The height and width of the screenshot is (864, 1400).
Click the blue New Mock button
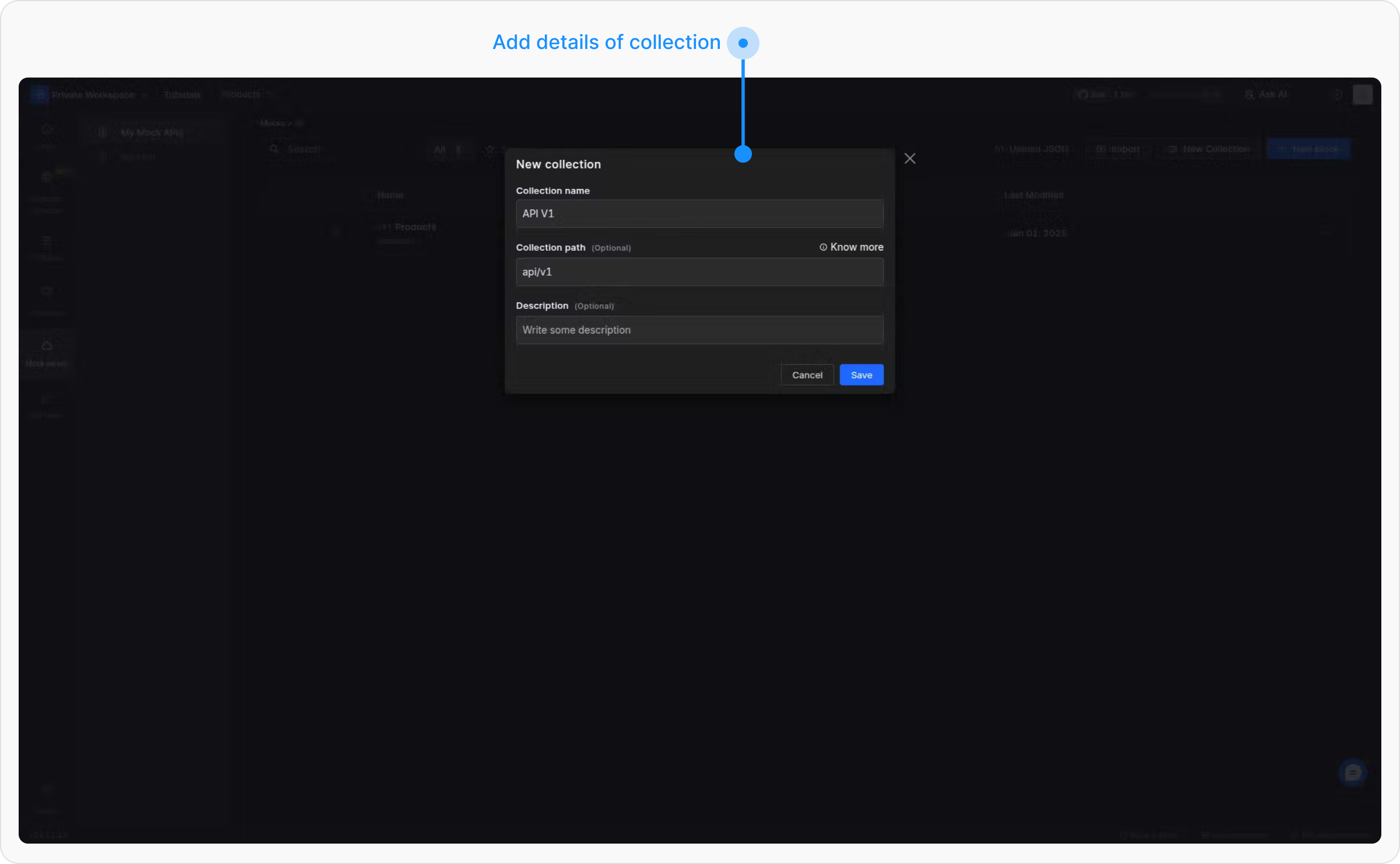1308,149
